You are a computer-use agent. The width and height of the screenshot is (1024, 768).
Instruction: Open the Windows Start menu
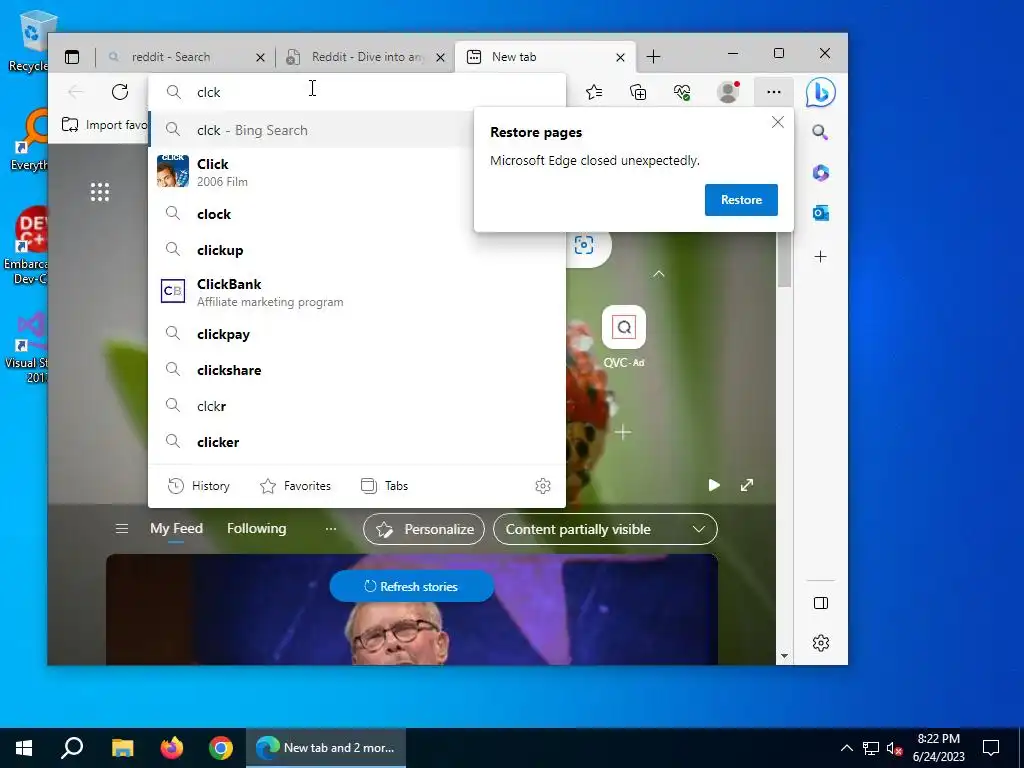(24, 748)
